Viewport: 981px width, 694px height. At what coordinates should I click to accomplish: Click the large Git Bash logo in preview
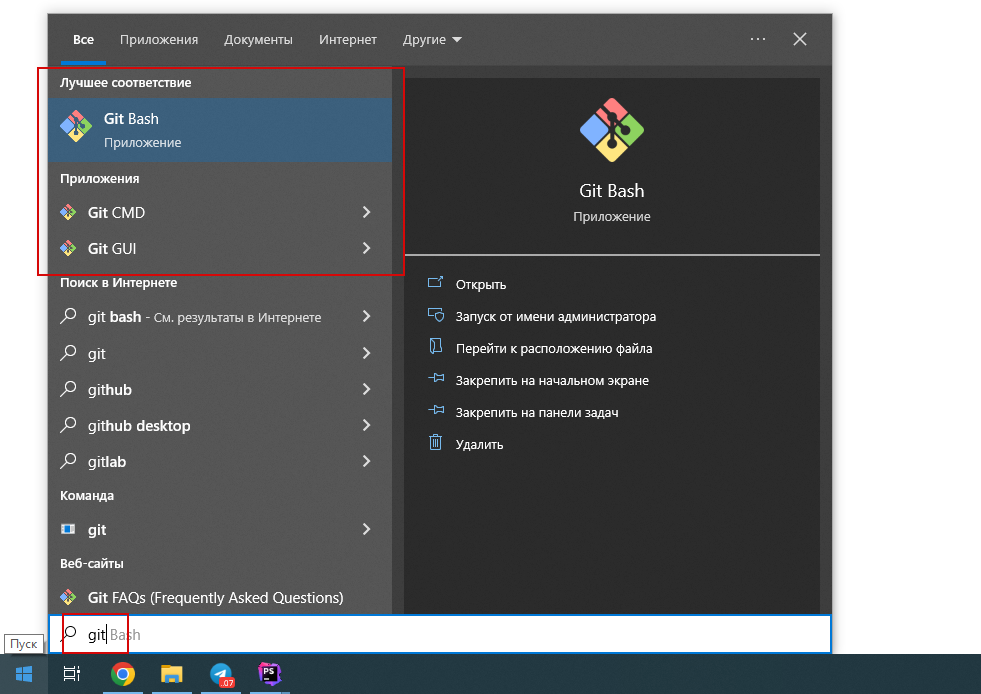[x=611, y=130]
